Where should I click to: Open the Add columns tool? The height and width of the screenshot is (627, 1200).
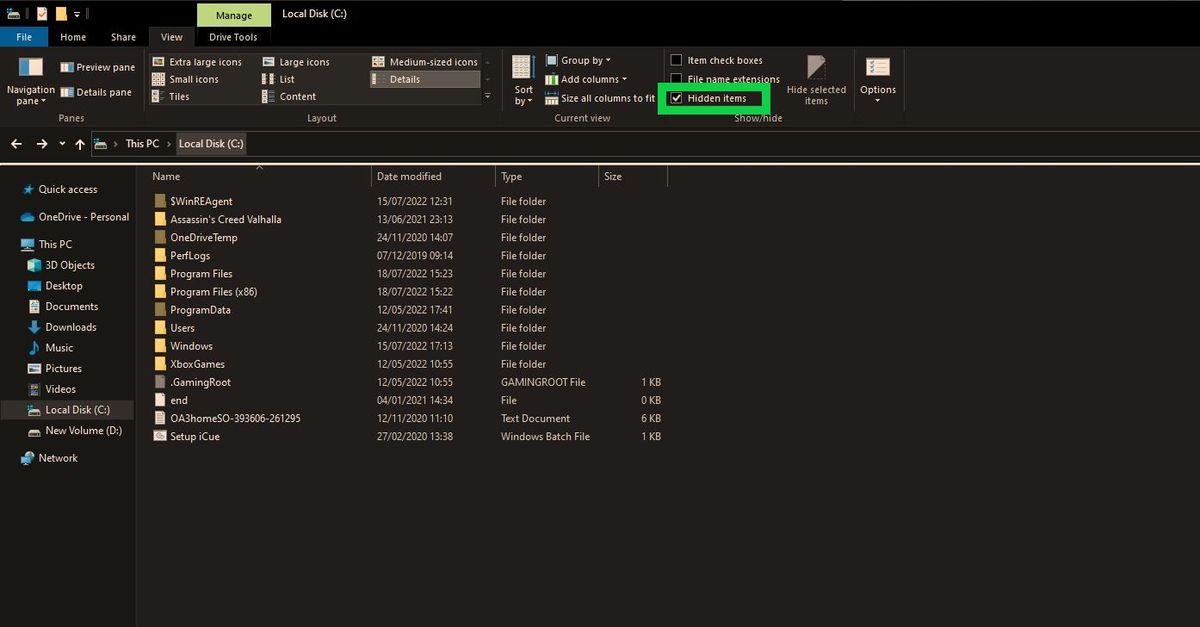tap(587, 79)
